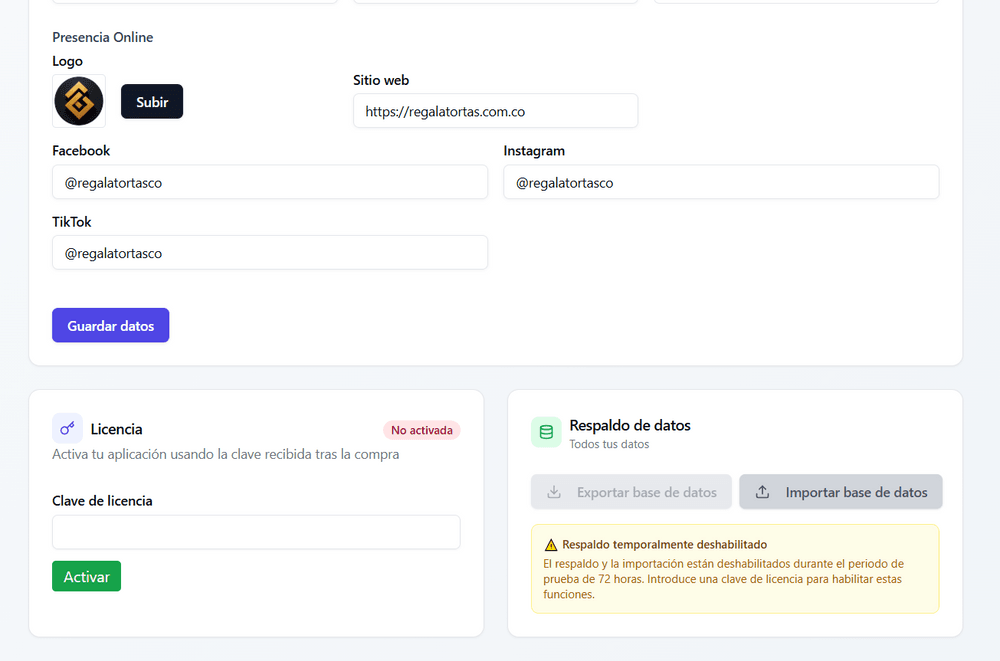The width and height of the screenshot is (1000, 661).
Task: Select the TikTok handle field
Action: [270, 253]
